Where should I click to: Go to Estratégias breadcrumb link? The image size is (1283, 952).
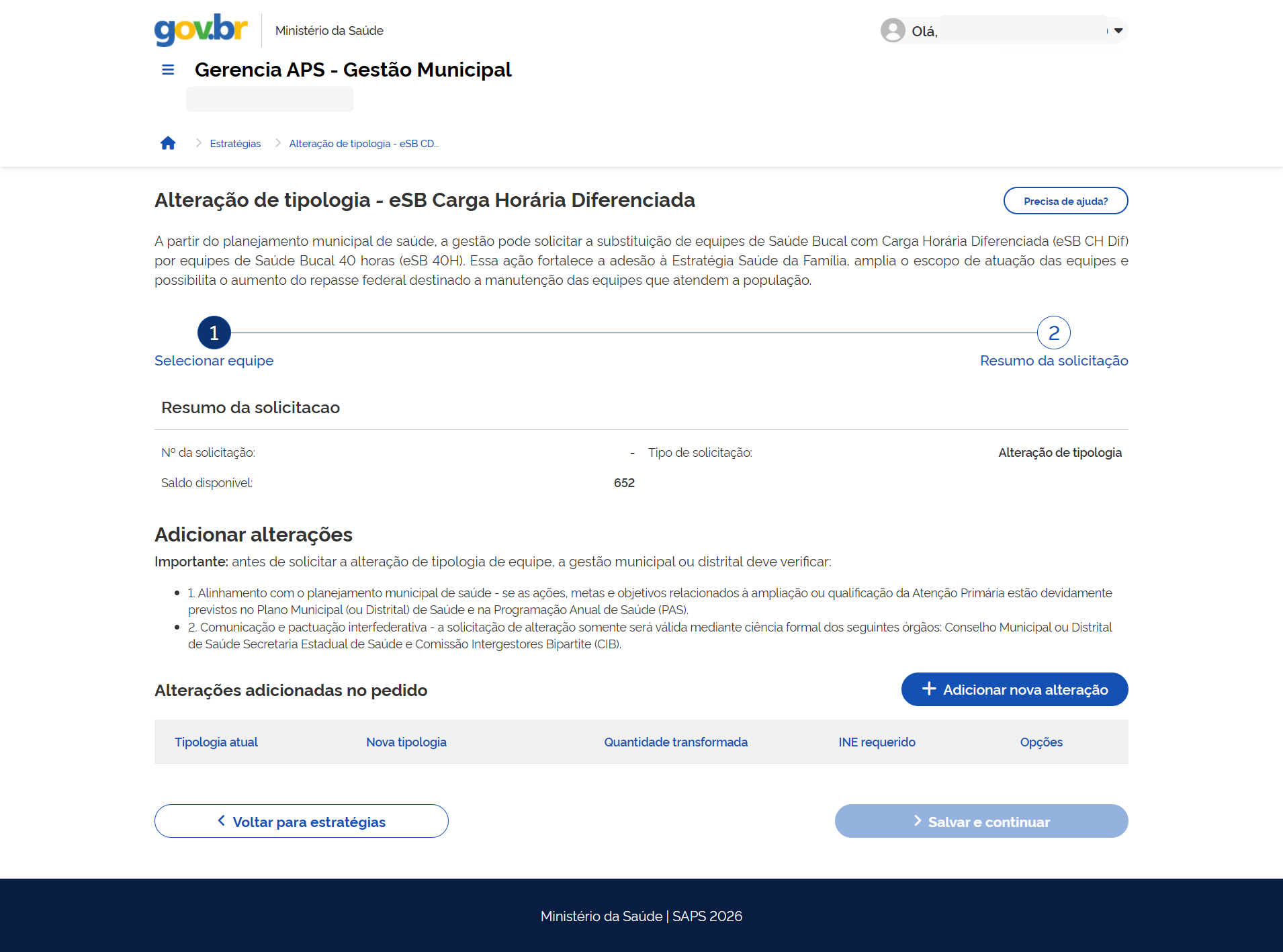[x=235, y=144]
